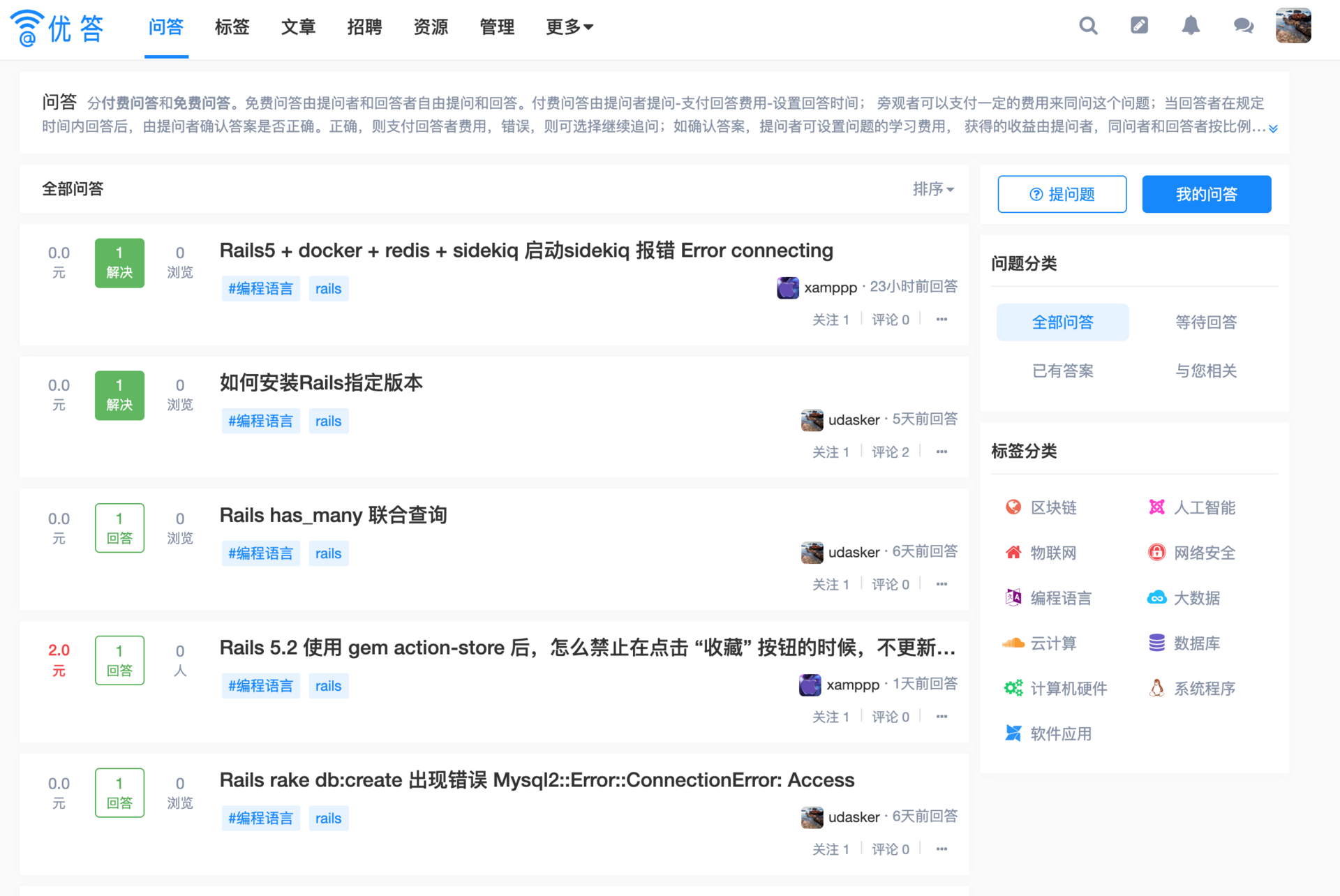
Task: Click xamppp avatar on Rails5 docker question
Action: [x=788, y=288]
